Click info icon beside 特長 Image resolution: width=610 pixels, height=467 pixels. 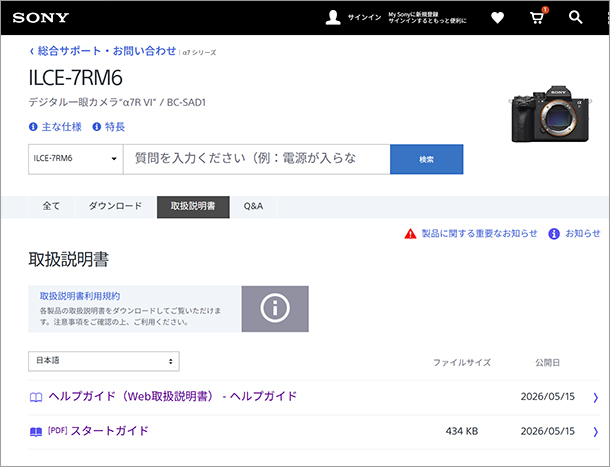(96, 127)
